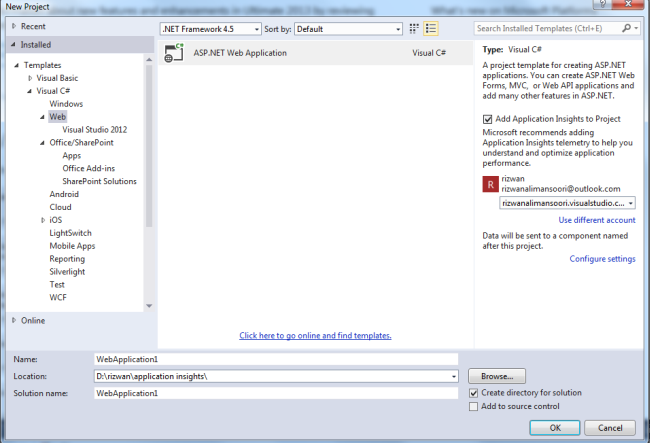Screen dimensions: 650x443
Task: Click Use different account link
Action: point(597,220)
